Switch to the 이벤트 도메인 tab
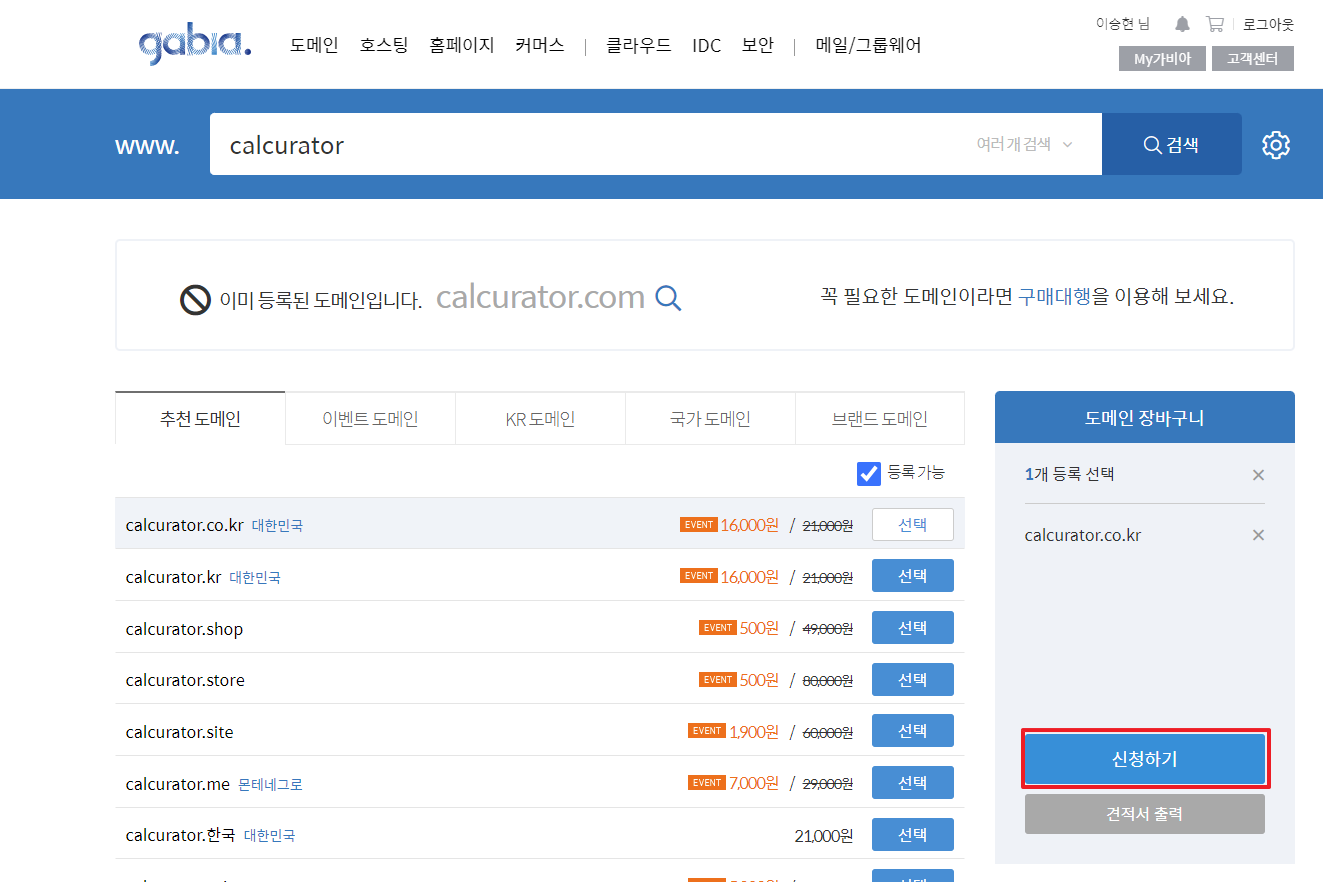The width and height of the screenshot is (1323, 882). 370,419
